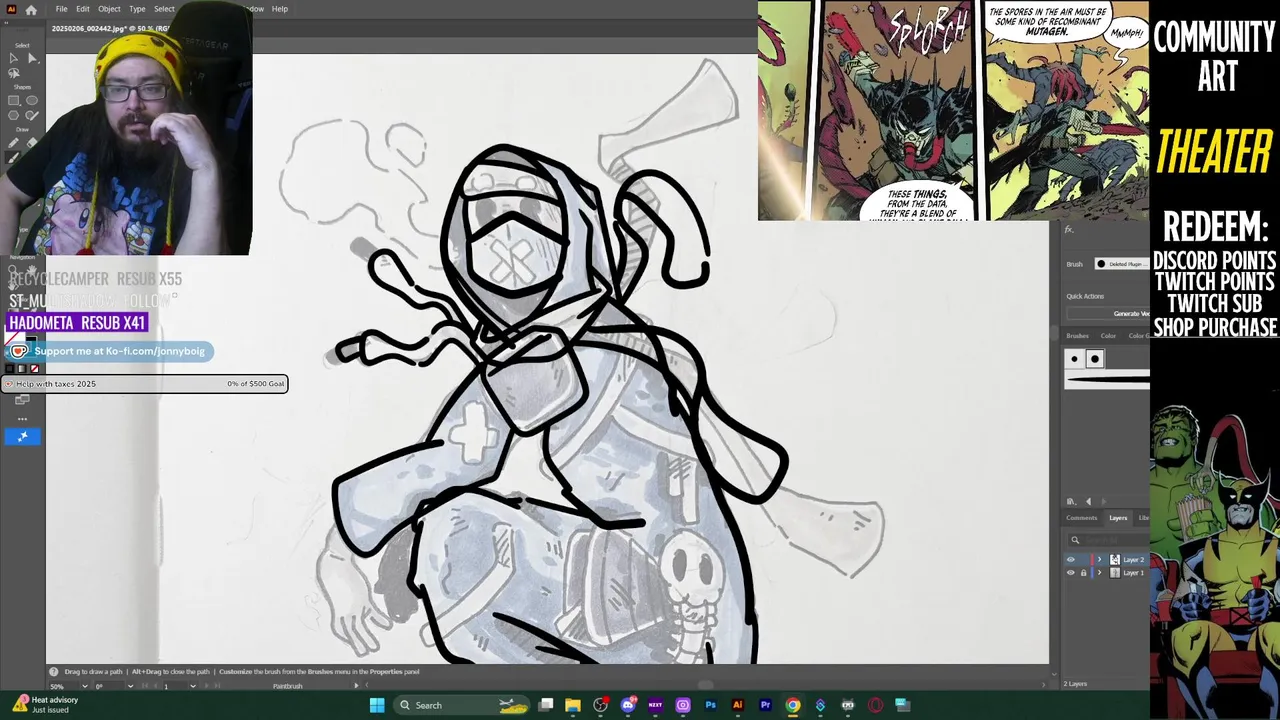The width and height of the screenshot is (1280, 720).
Task: Click the Layer 1 name
Action: [1134, 573]
